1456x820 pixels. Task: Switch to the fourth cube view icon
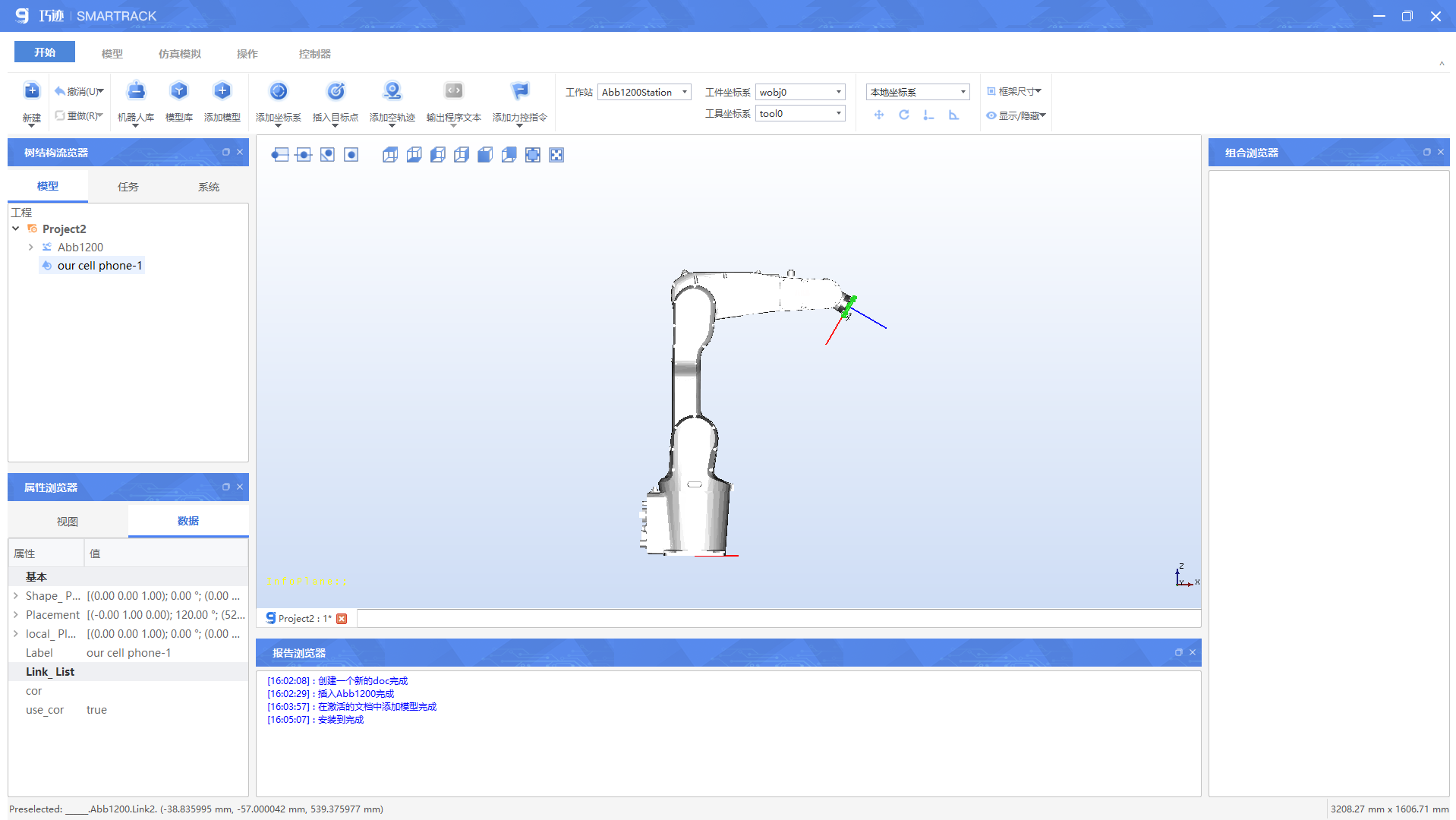click(x=462, y=155)
